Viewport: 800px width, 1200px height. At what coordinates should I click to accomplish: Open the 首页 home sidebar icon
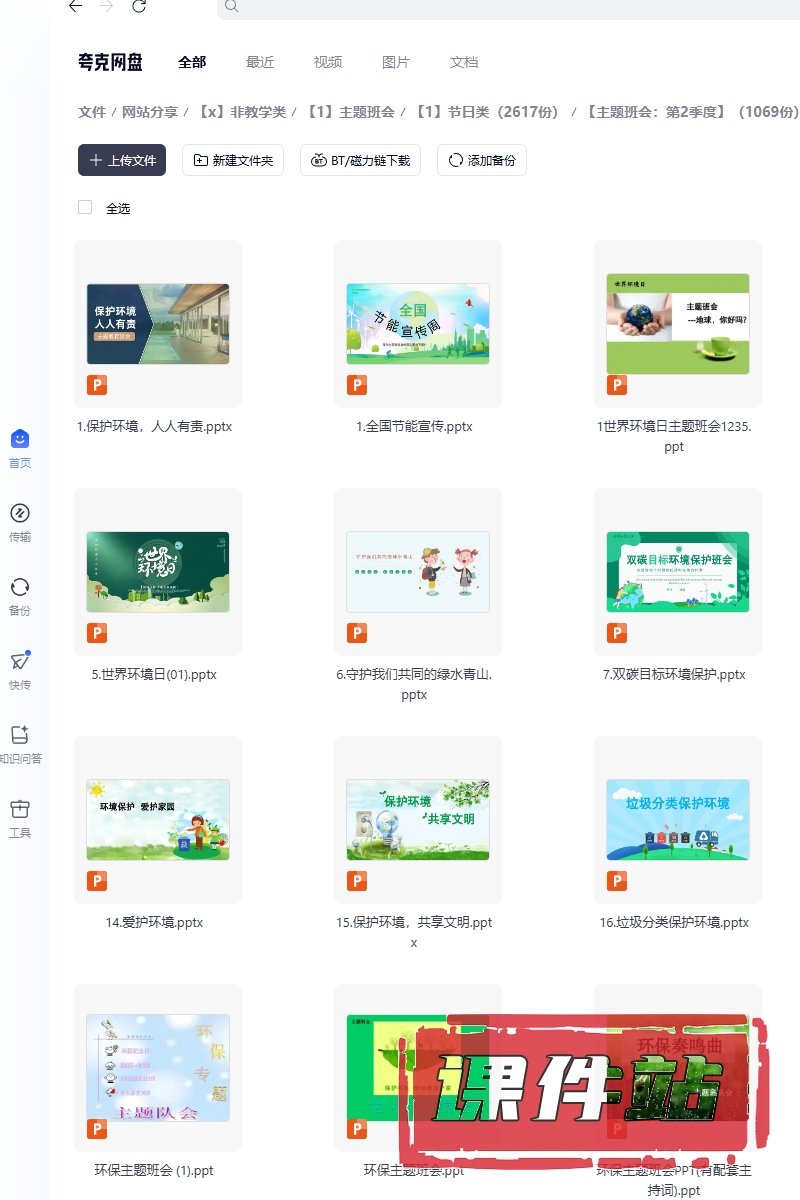(x=20, y=439)
